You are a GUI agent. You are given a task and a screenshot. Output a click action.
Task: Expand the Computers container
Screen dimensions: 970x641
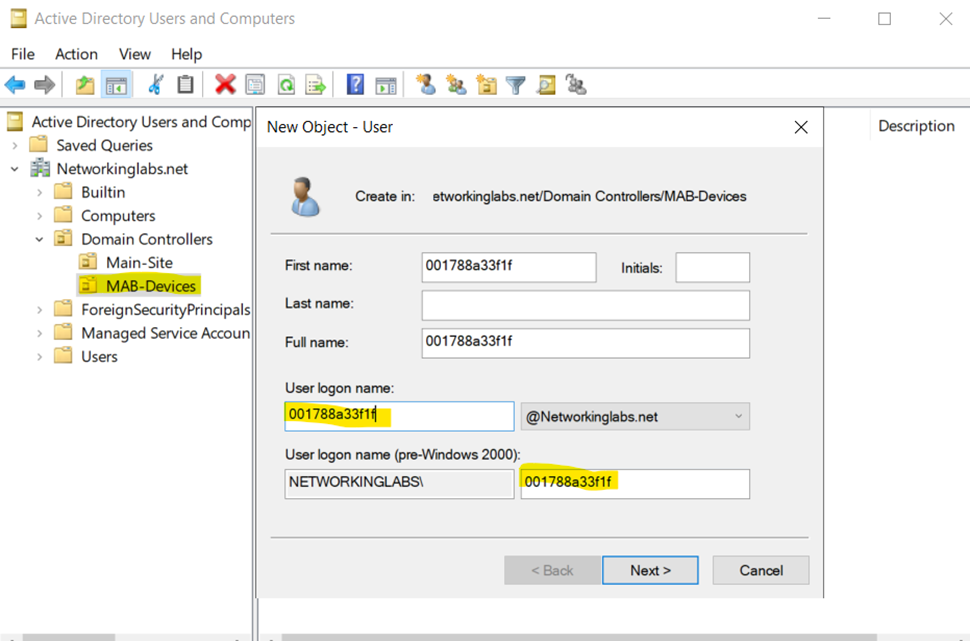[40, 216]
